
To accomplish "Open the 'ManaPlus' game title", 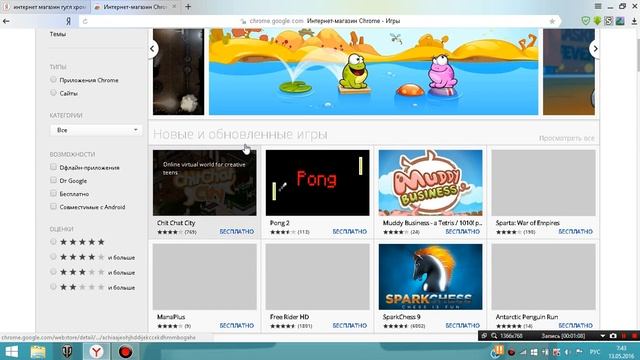I will point(171,317).
